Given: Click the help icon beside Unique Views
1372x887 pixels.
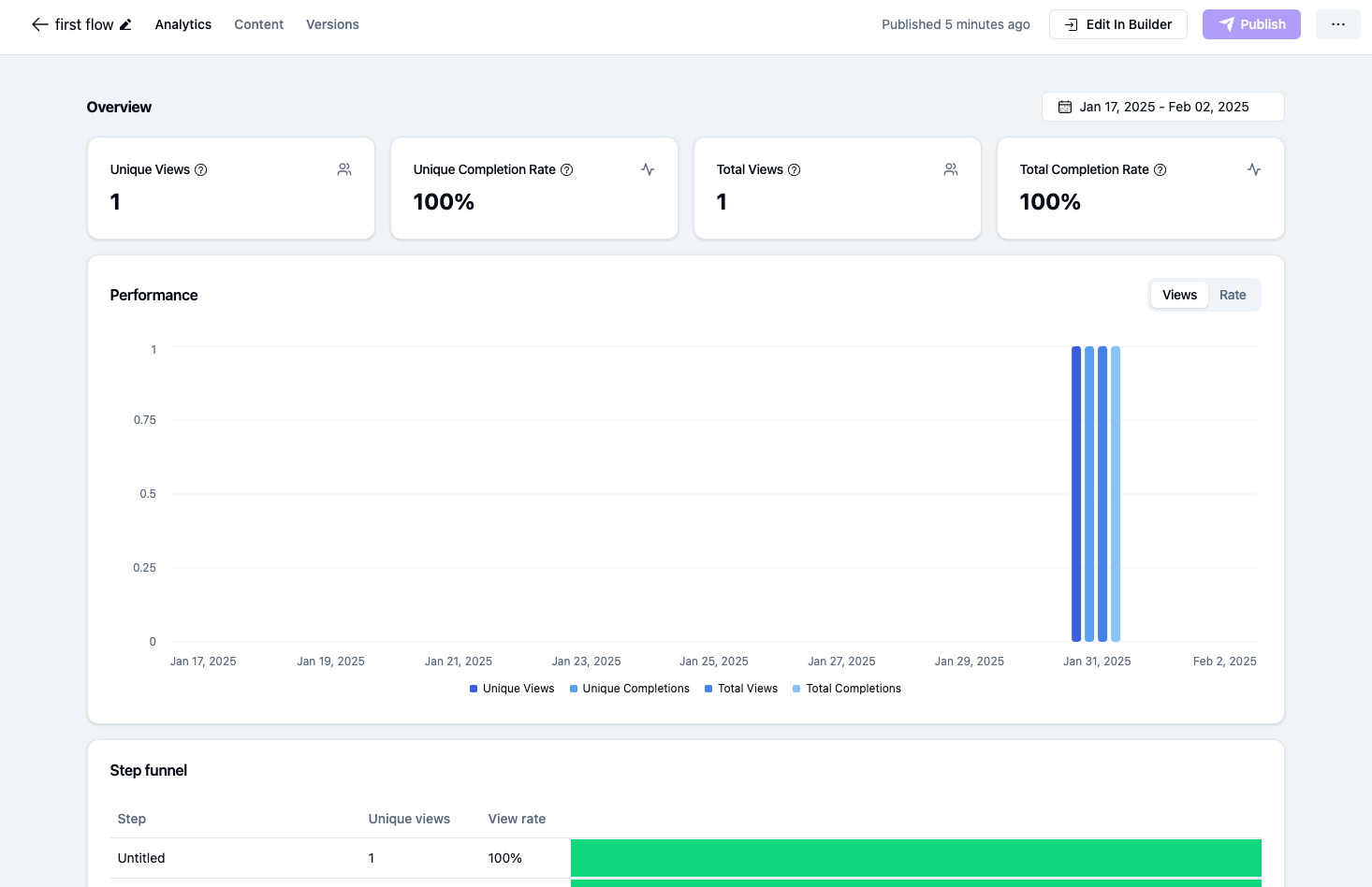Looking at the screenshot, I should (x=200, y=169).
